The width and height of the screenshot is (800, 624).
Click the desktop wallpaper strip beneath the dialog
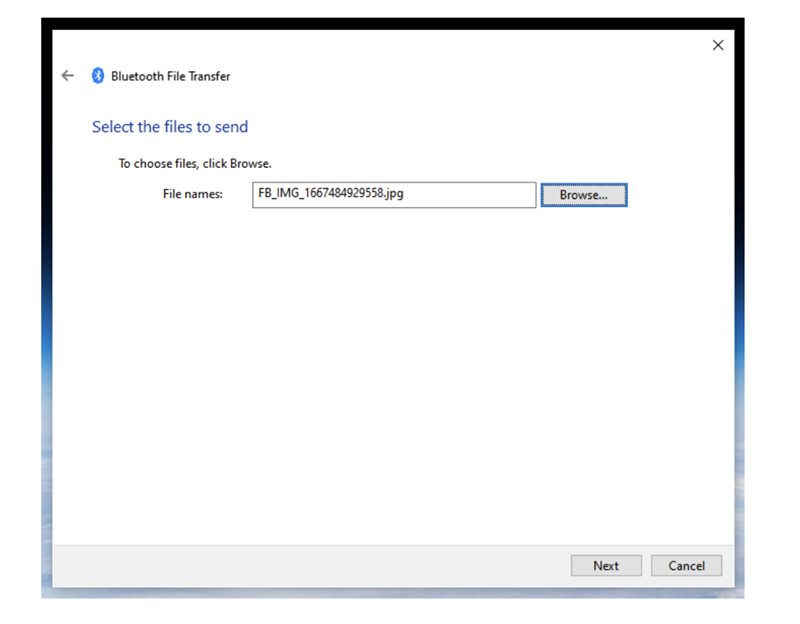point(390,593)
